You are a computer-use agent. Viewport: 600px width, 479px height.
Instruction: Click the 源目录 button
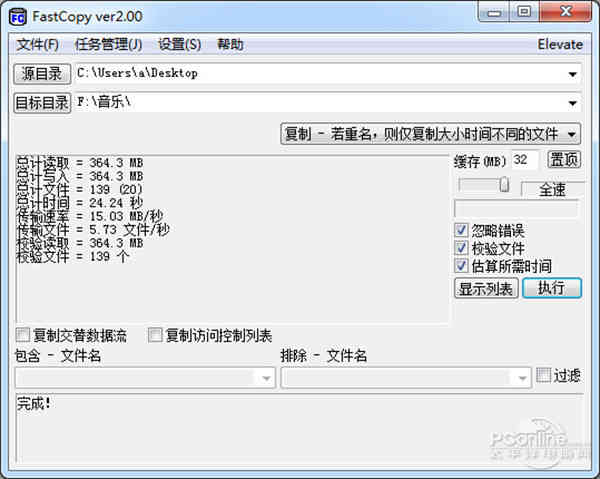coord(42,74)
